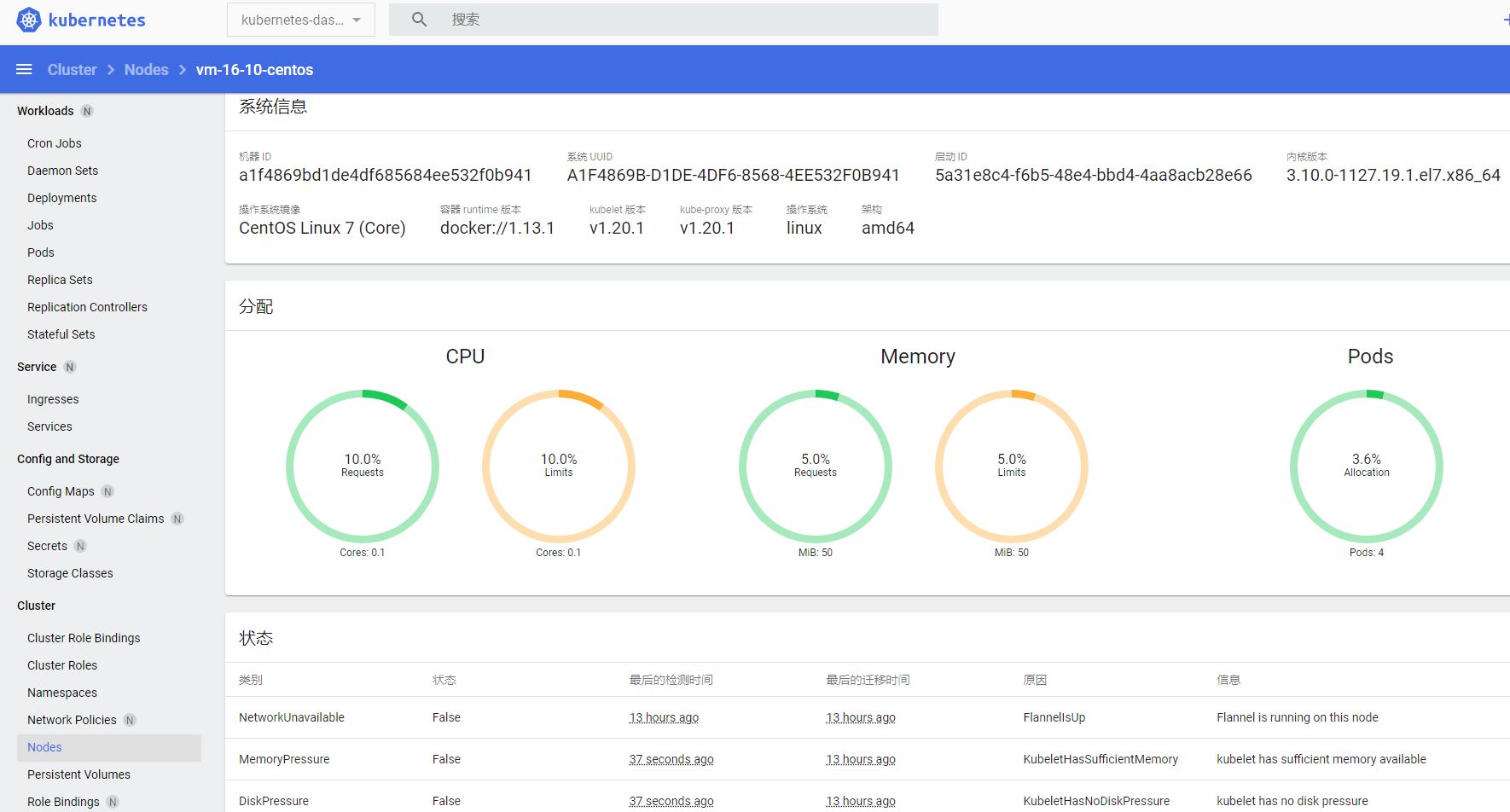Click the N badge beside Network Policies
Viewport: 1510px width, 812px height.
[x=130, y=720]
